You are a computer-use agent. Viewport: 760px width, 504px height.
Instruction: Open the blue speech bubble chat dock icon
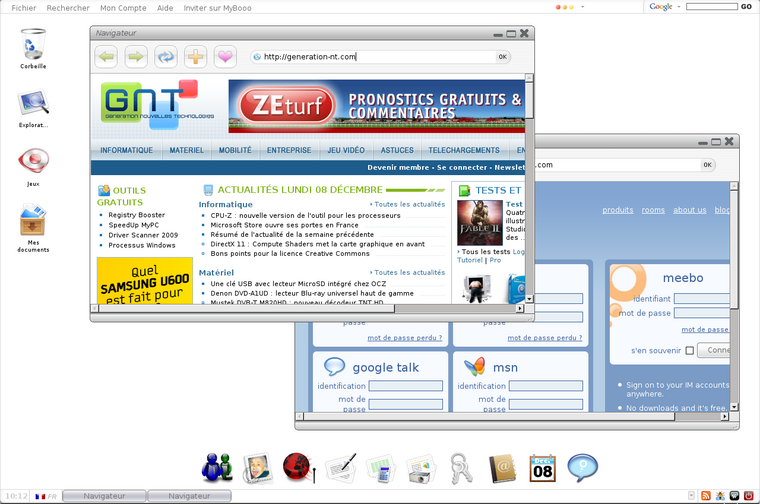[582, 468]
